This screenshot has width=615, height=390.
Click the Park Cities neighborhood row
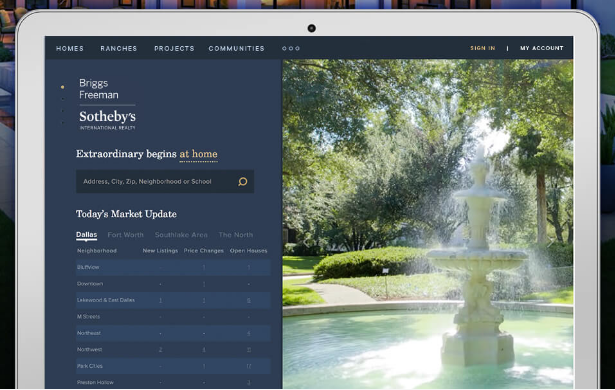tap(173, 366)
